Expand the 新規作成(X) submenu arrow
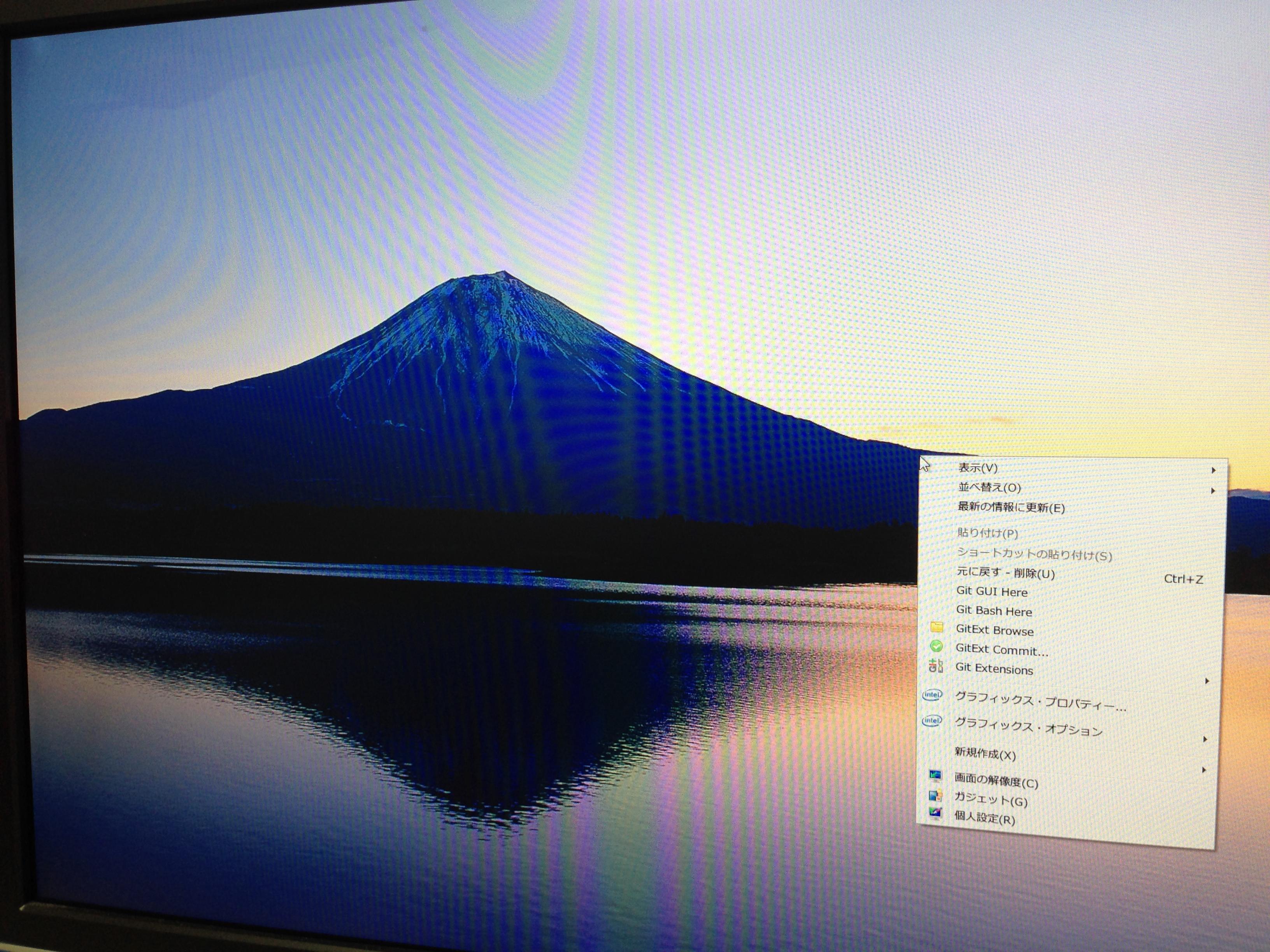1270x952 pixels. click(x=1204, y=770)
